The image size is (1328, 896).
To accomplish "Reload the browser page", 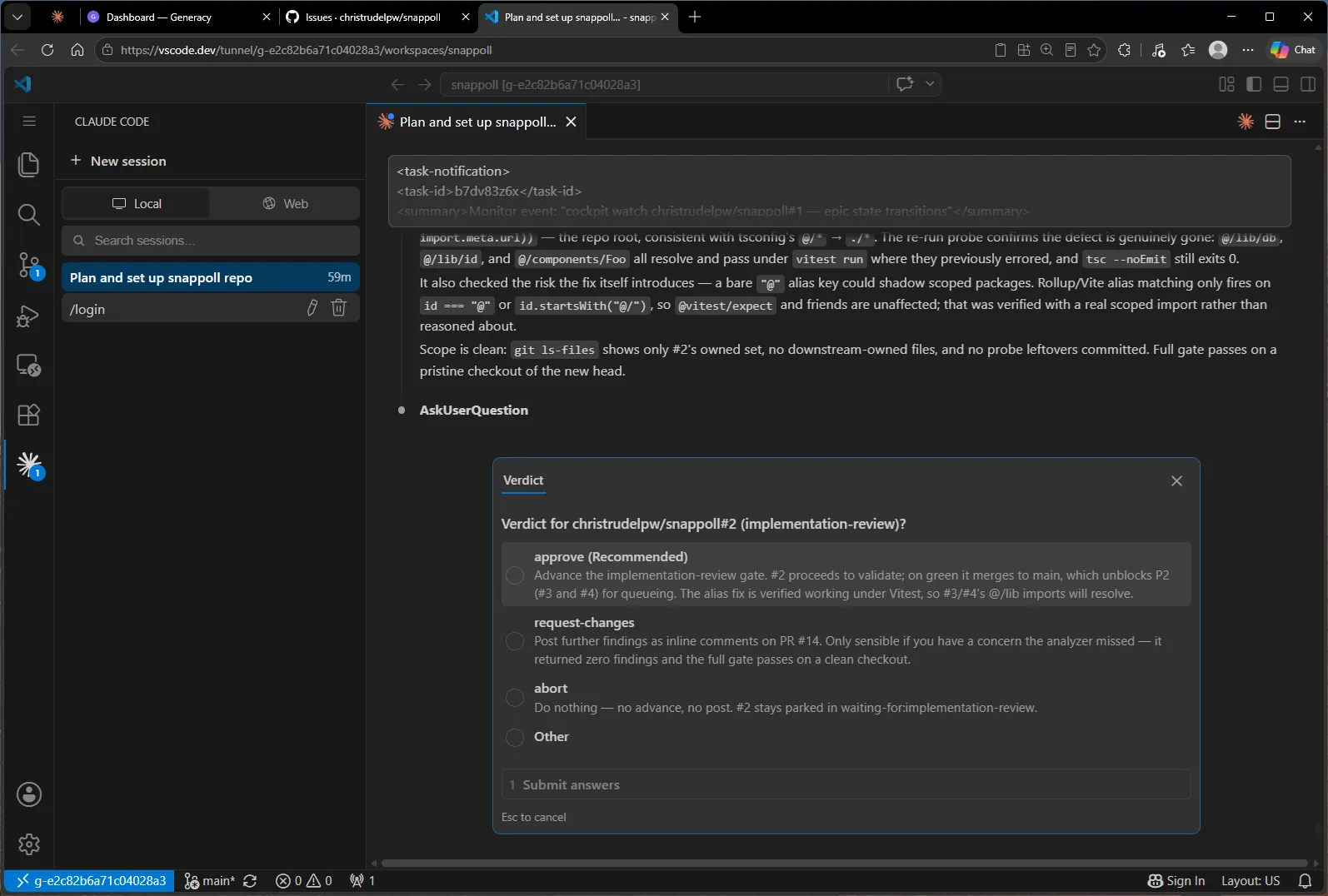I will 47,50.
